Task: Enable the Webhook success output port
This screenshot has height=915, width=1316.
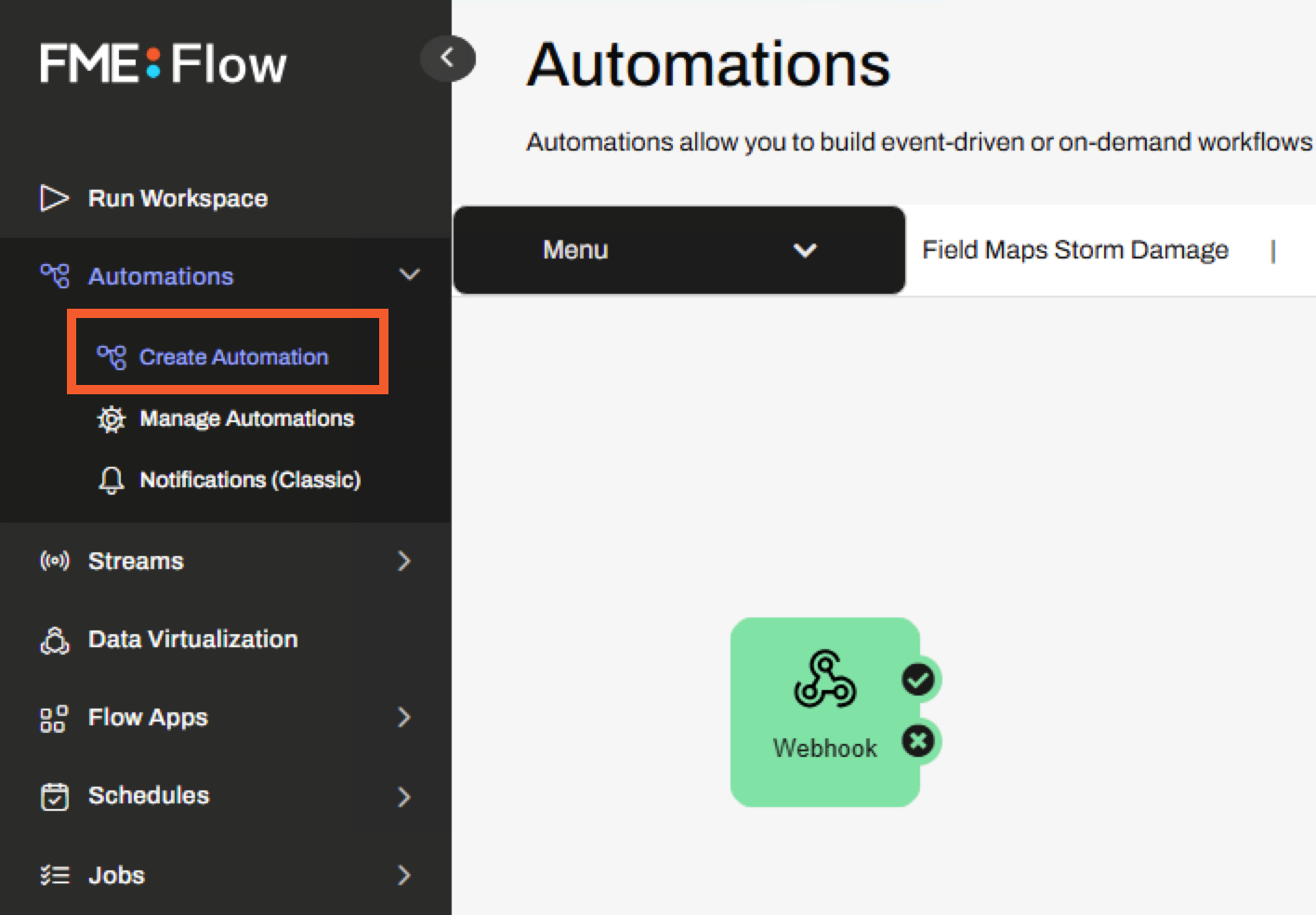Action: 917,680
